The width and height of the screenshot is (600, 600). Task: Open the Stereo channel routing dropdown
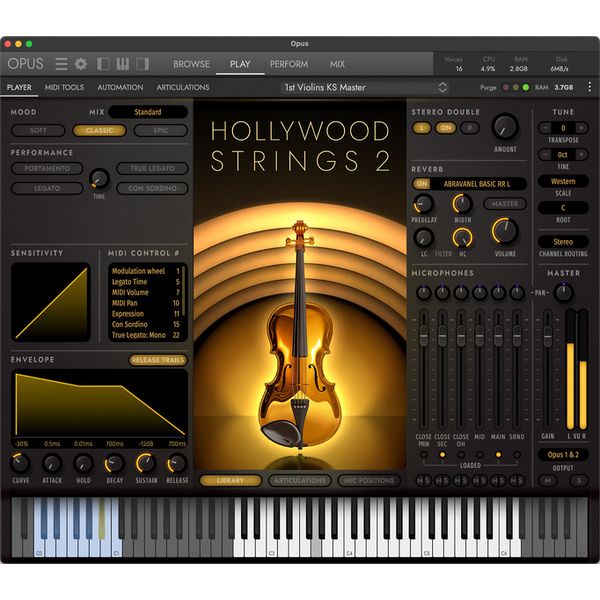coord(563,242)
